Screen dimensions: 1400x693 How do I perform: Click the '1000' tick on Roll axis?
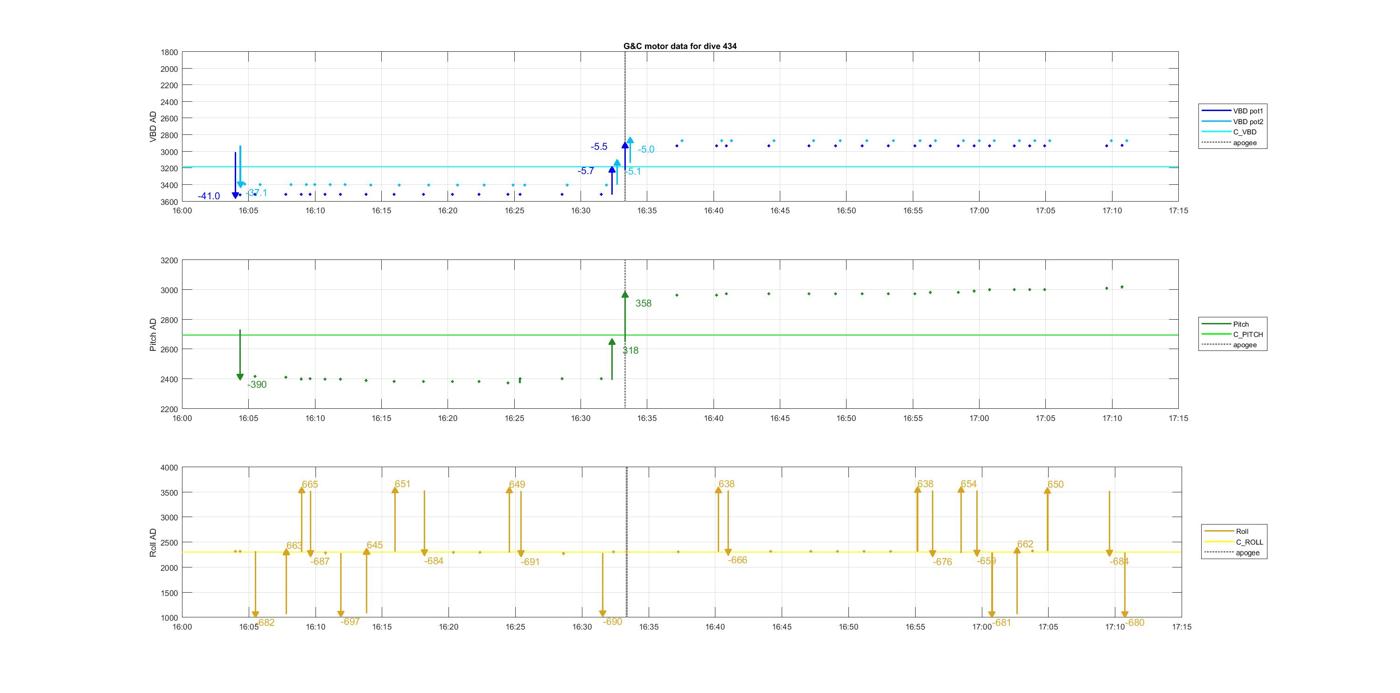[169, 618]
